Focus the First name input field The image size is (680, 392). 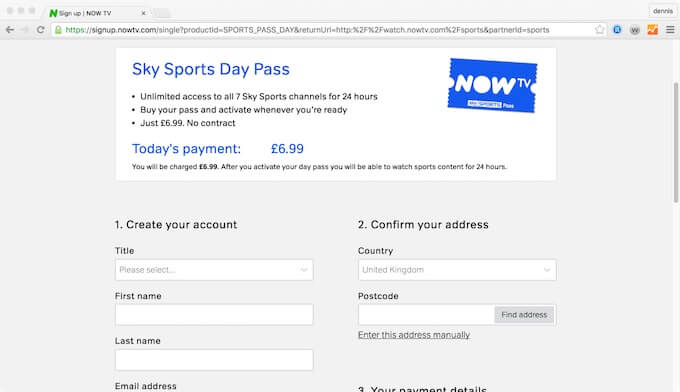pos(214,315)
